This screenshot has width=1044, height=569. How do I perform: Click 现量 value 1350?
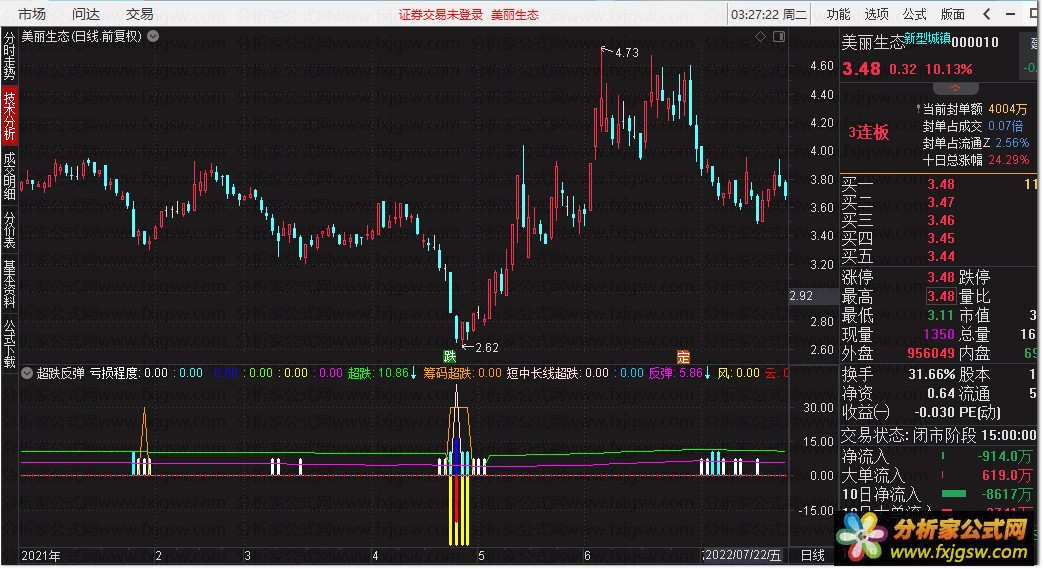tap(939, 334)
